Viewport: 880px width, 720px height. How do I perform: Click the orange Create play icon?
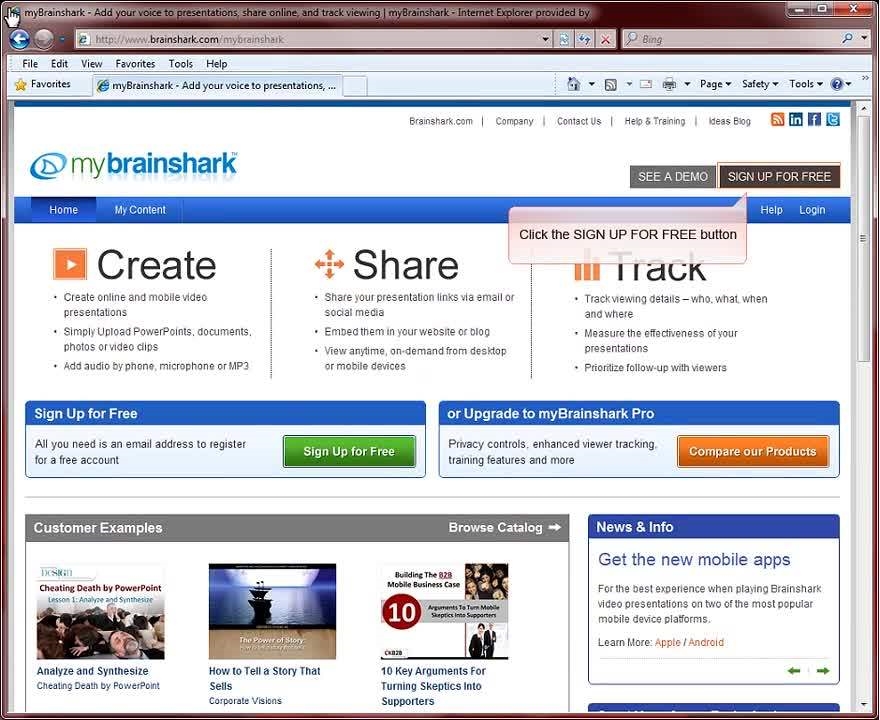point(70,264)
